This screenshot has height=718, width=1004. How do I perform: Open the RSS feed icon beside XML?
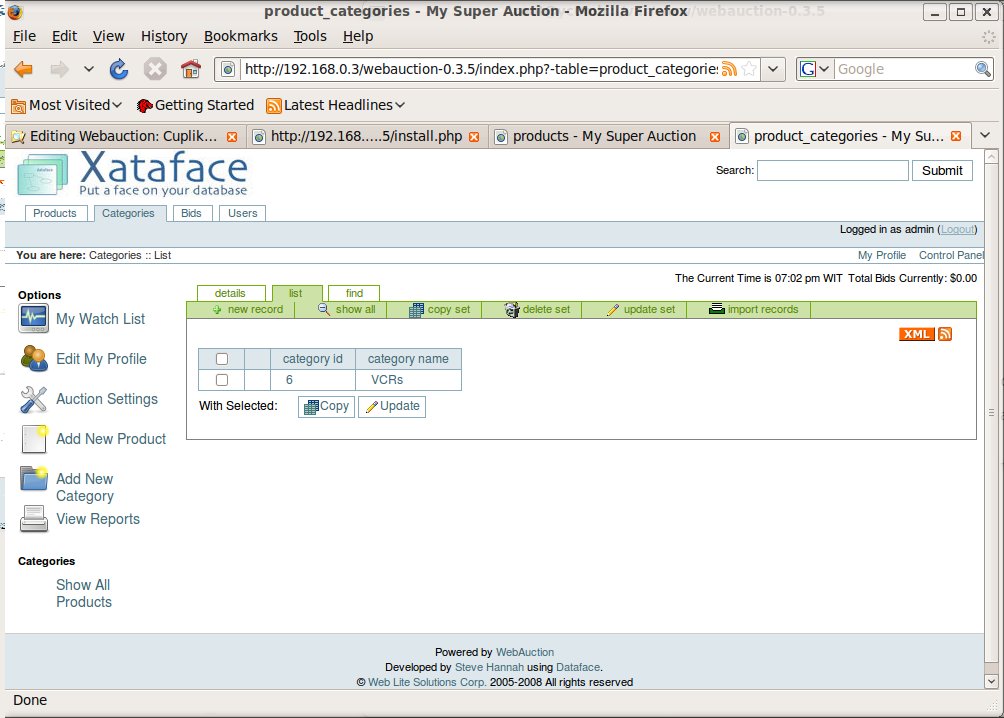click(945, 334)
